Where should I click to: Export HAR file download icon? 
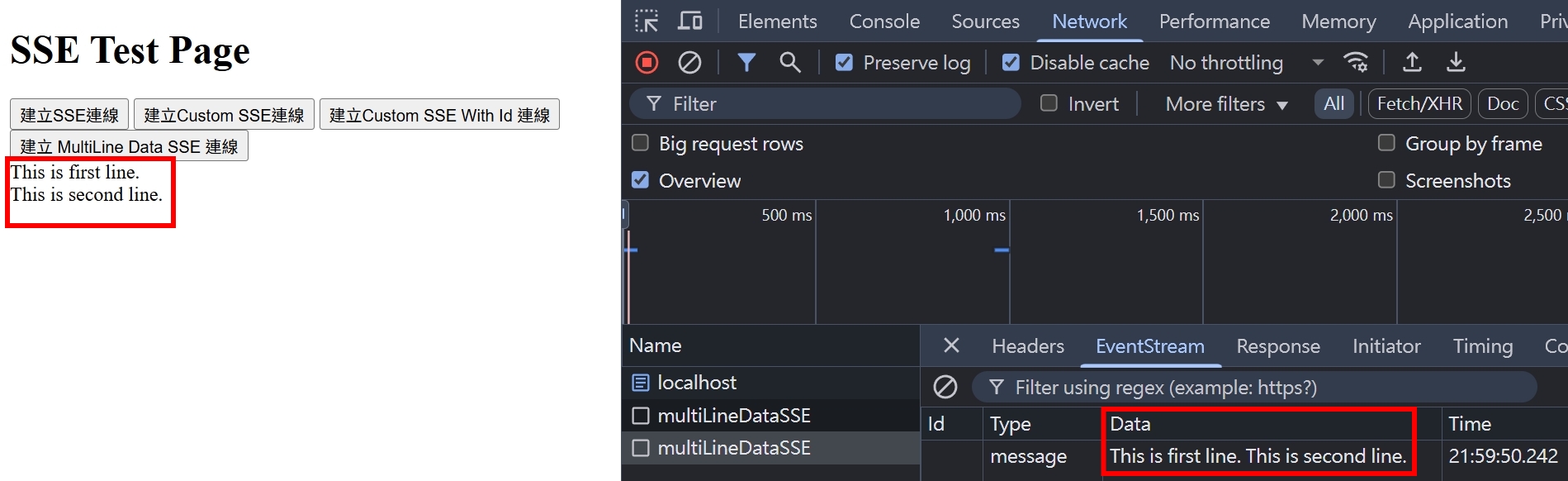[1457, 62]
